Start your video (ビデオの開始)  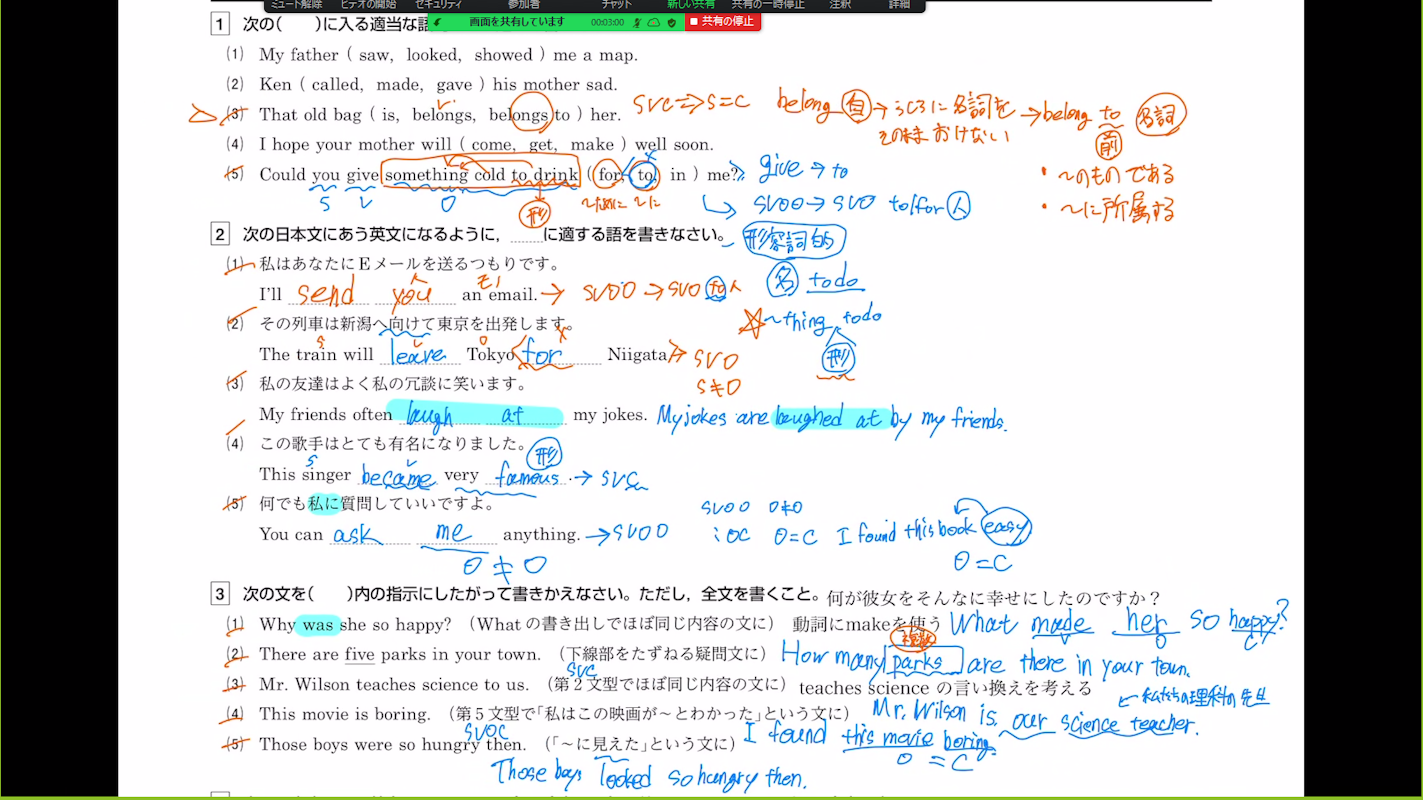tap(370, 4)
